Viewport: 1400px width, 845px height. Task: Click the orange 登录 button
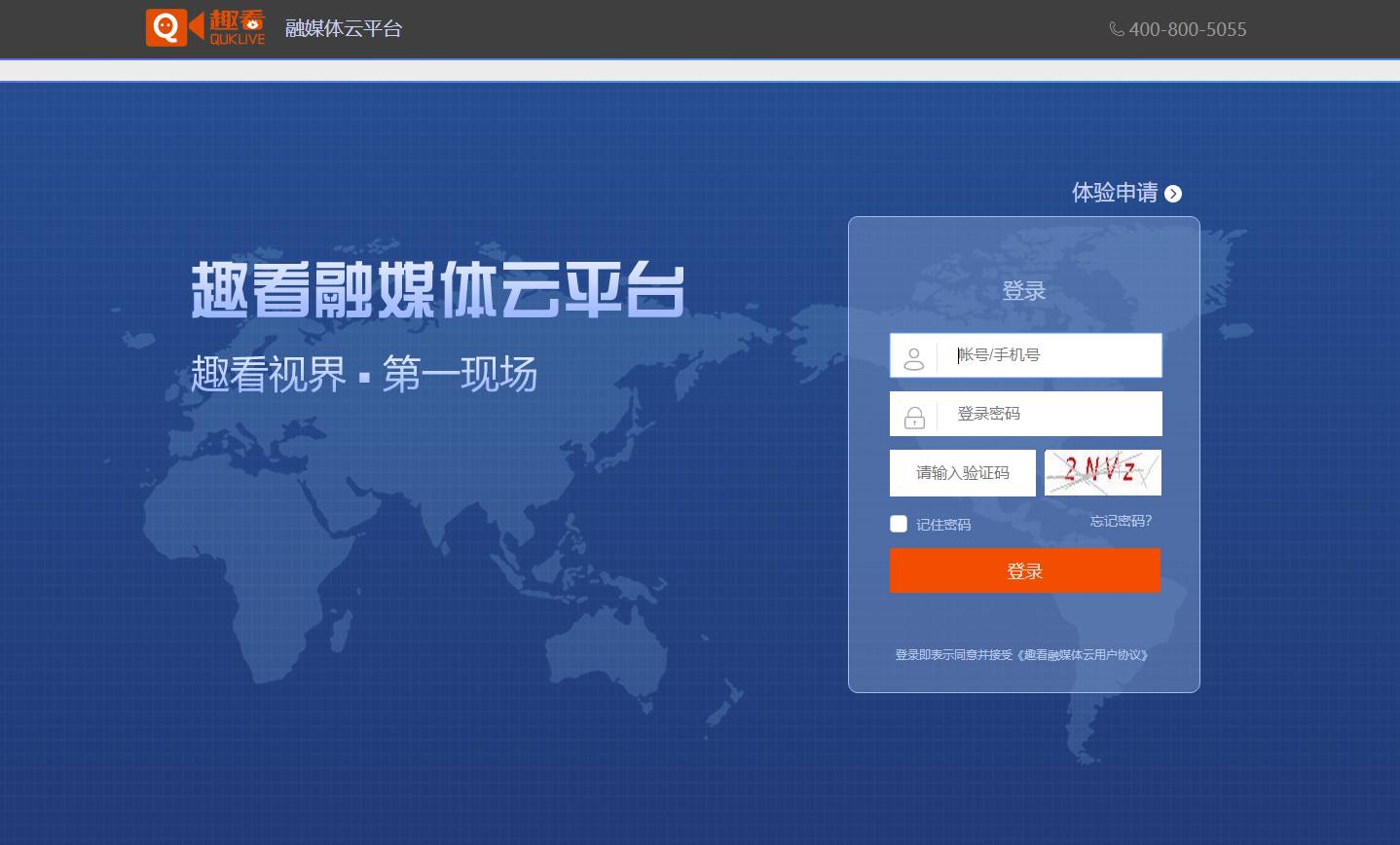[x=1025, y=570]
